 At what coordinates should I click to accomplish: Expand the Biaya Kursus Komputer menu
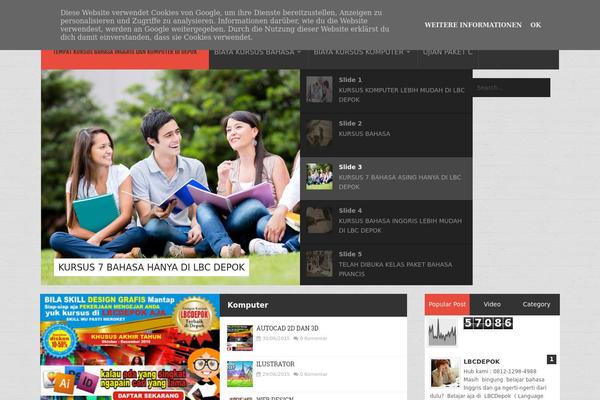362,52
